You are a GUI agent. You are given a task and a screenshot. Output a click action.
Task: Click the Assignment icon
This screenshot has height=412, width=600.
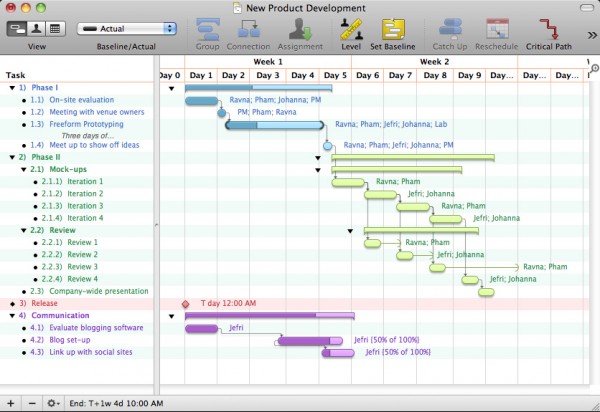[300, 29]
